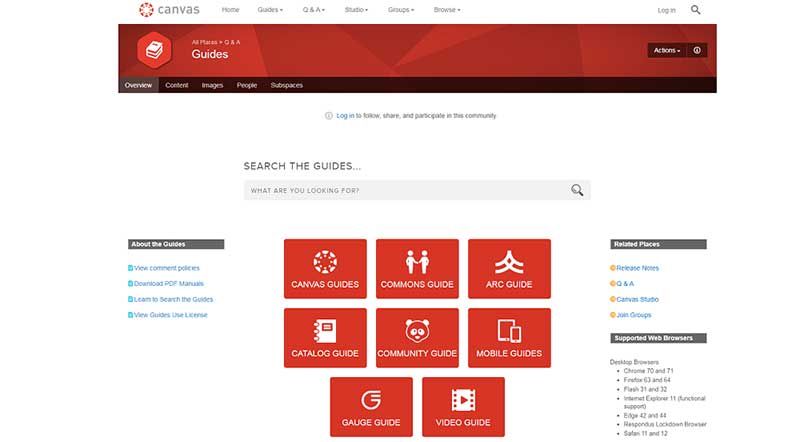The width and height of the screenshot is (800, 442).
Task: Expand the Groups dropdown menu
Action: coord(401,10)
